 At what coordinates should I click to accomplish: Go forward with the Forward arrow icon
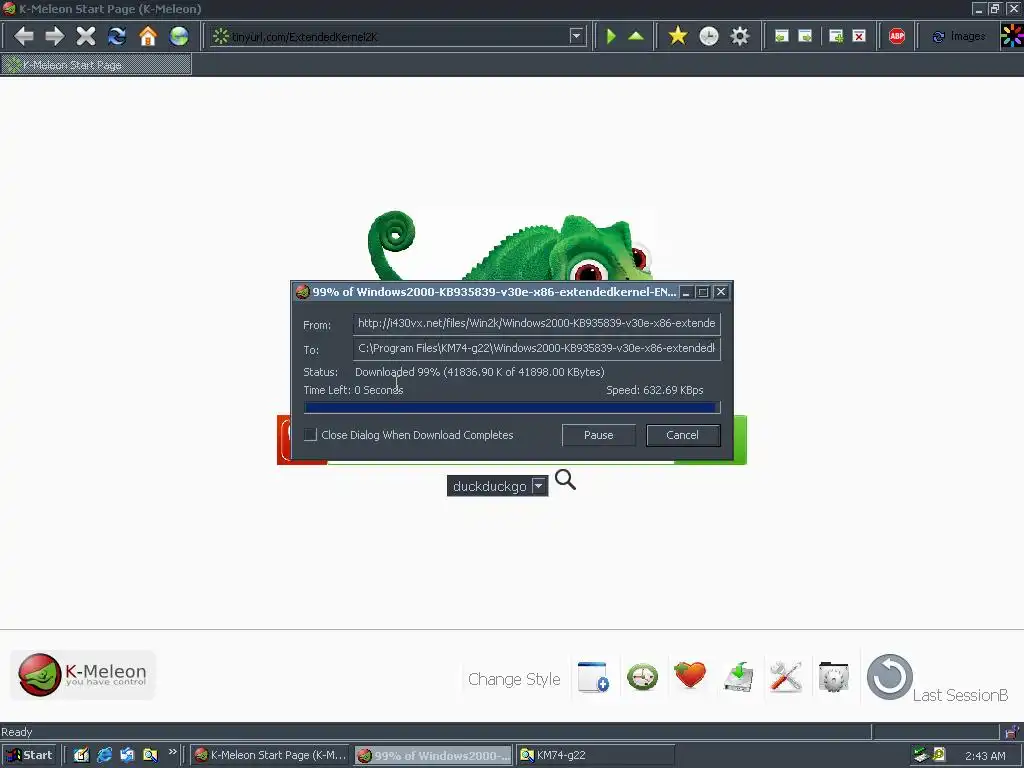(55, 36)
